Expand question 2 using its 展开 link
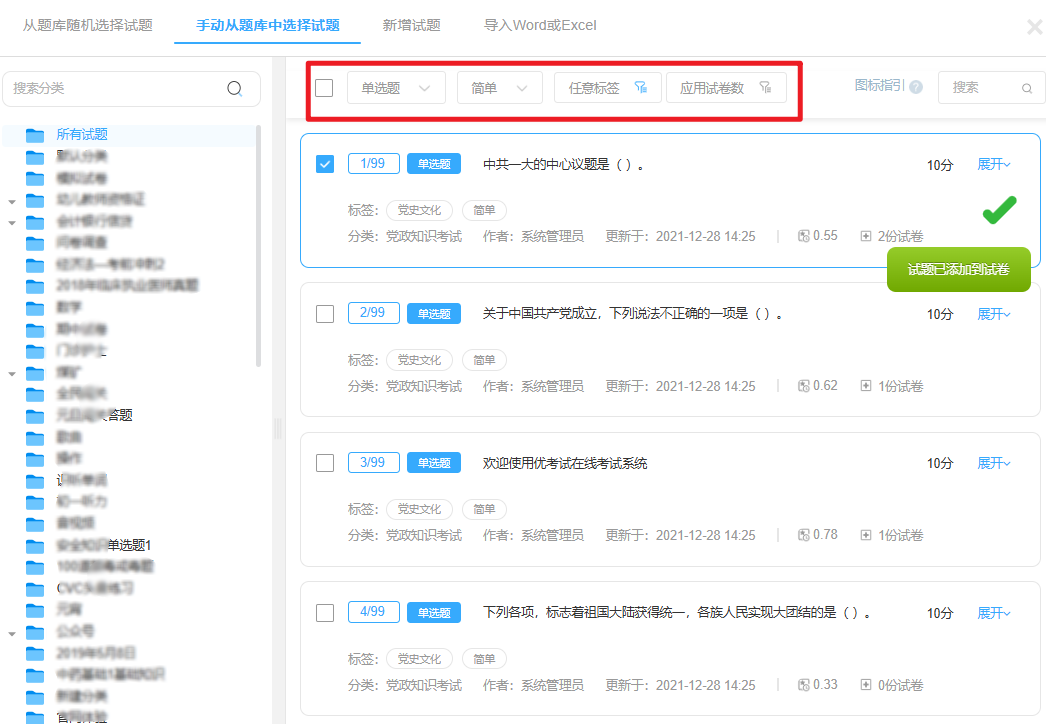The width and height of the screenshot is (1046, 724). 992,313
